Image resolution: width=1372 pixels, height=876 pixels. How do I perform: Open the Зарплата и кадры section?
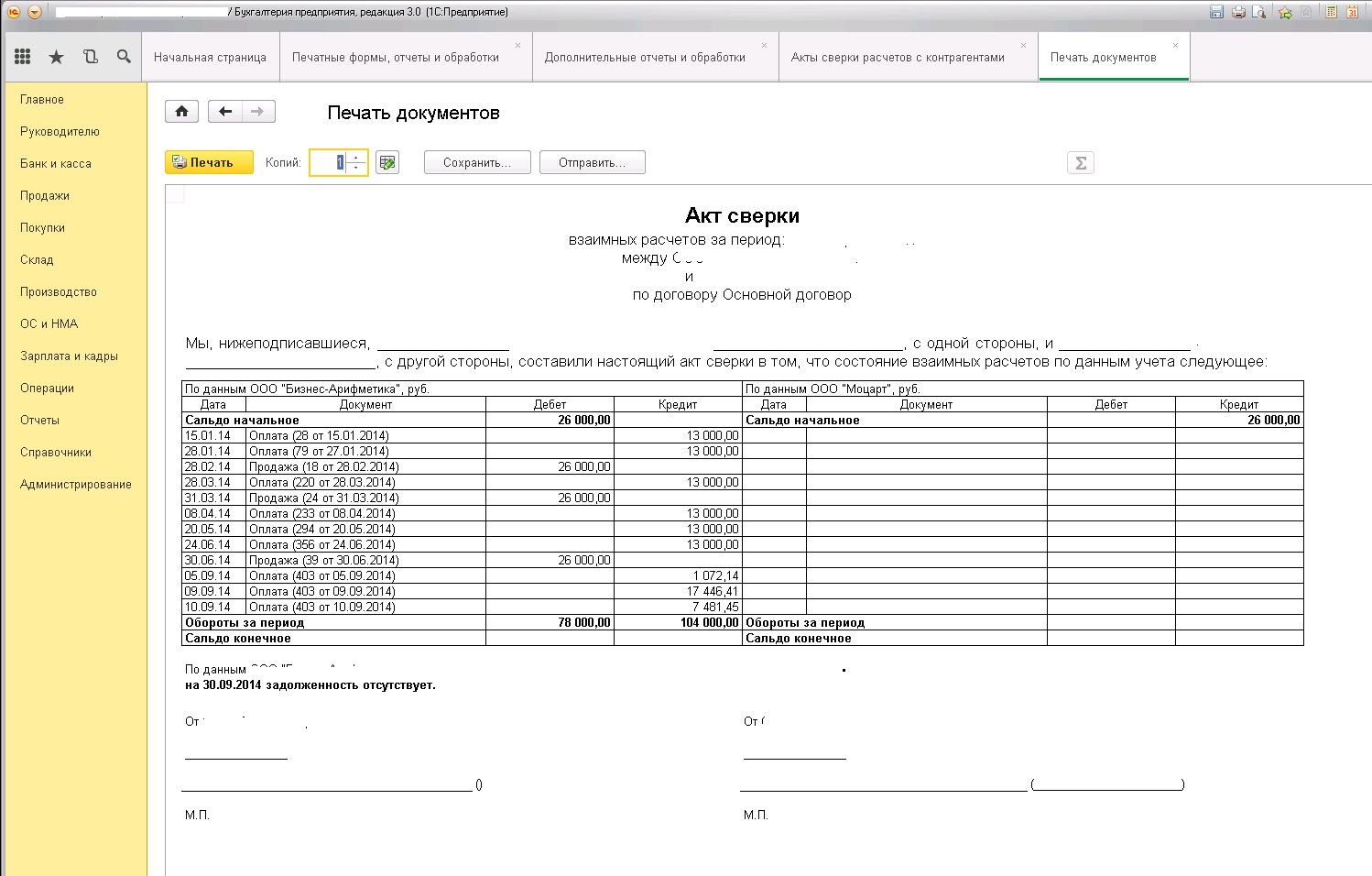[69, 356]
